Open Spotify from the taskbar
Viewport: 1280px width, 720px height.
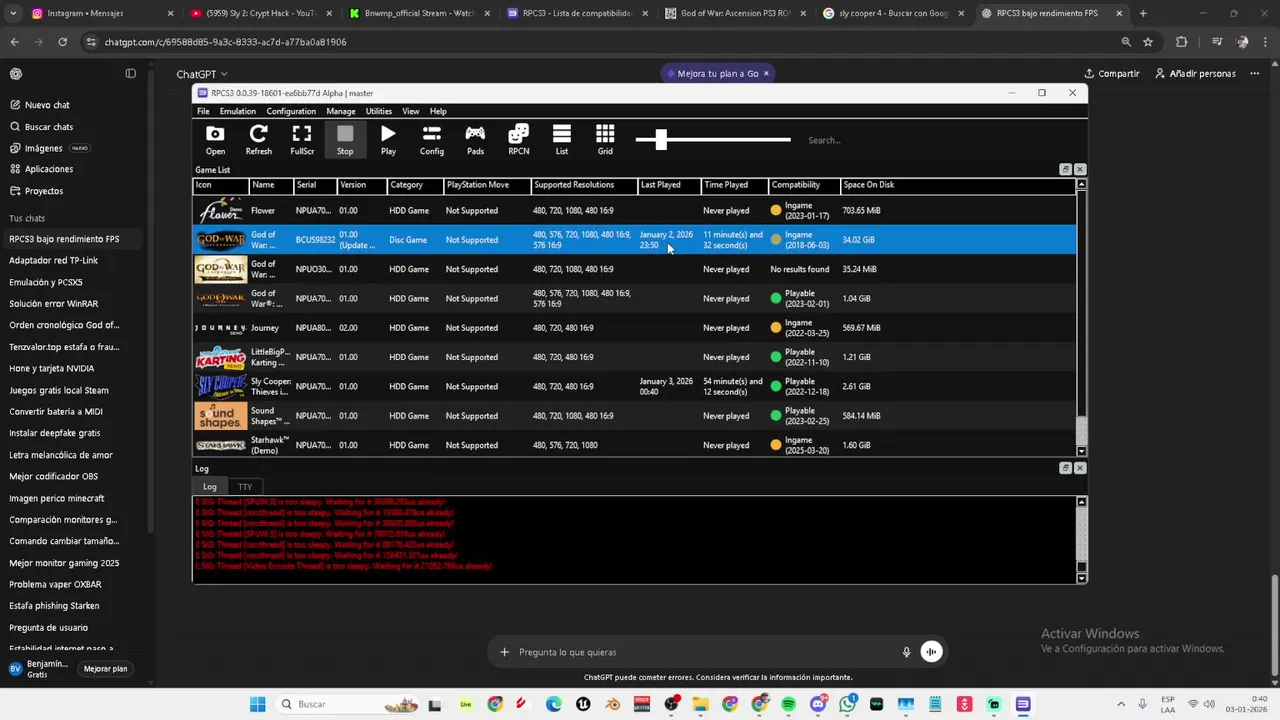point(788,704)
